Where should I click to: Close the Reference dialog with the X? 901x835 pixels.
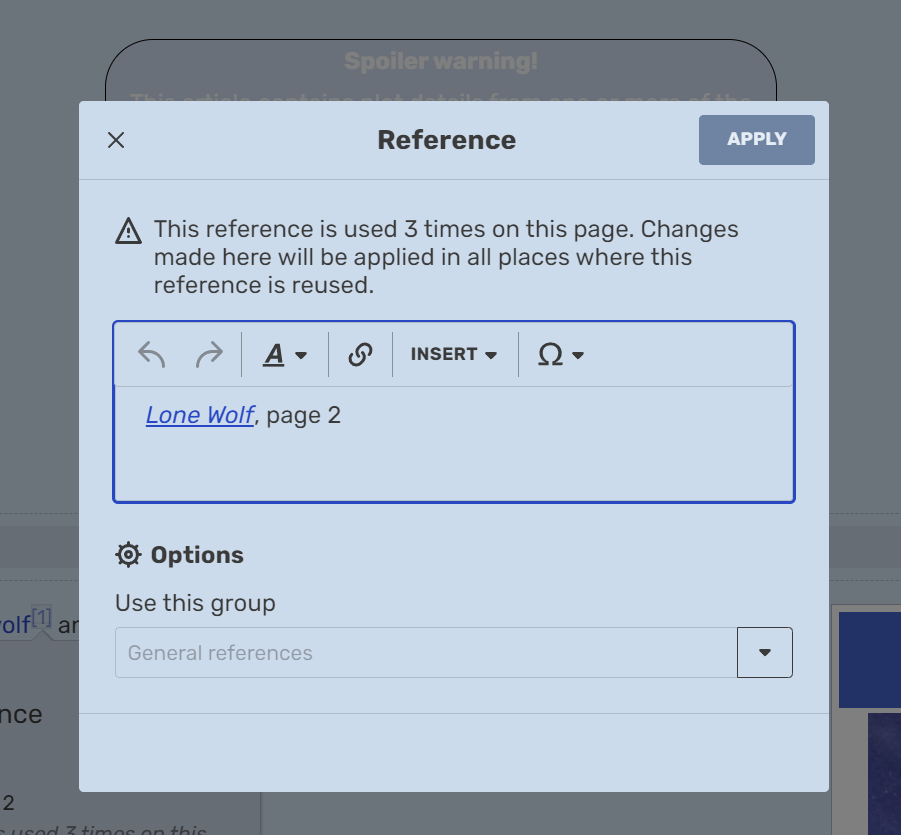tap(116, 140)
